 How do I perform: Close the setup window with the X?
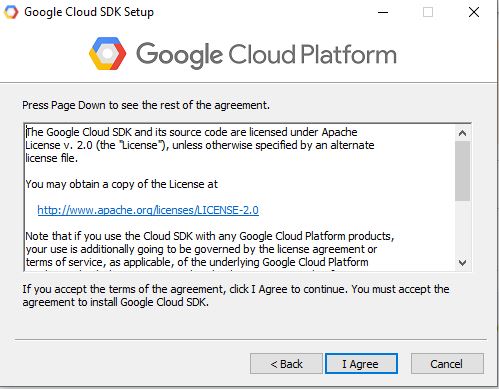(474, 12)
